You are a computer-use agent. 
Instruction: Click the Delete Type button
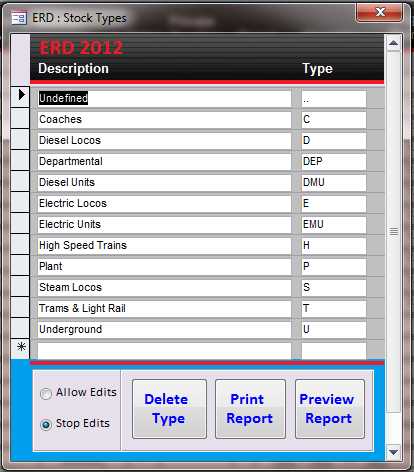[169, 409]
